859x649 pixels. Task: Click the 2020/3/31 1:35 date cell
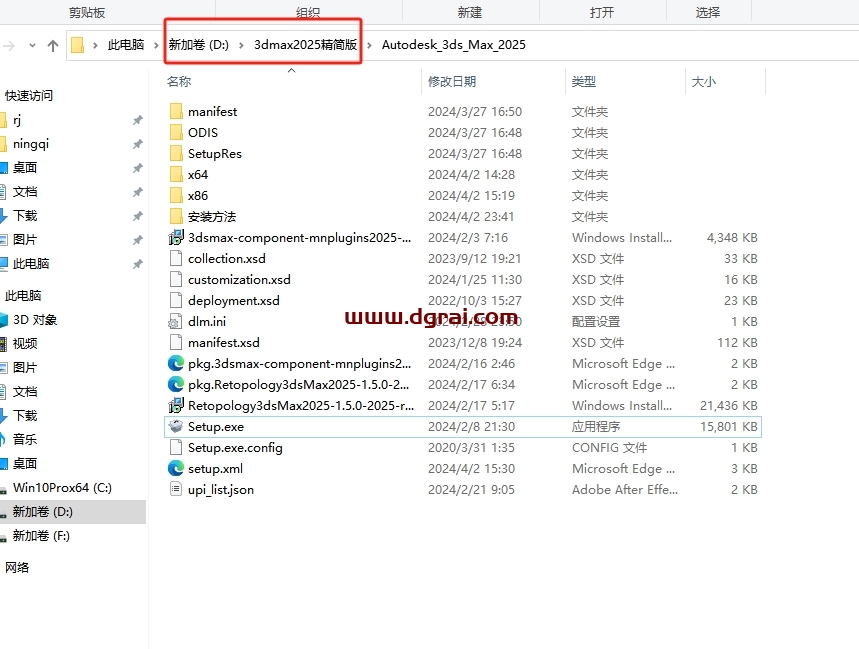pos(471,447)
